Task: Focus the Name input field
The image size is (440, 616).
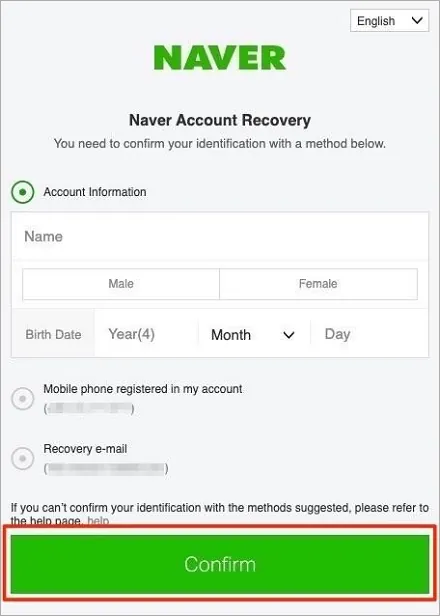Action: (220, 236)
